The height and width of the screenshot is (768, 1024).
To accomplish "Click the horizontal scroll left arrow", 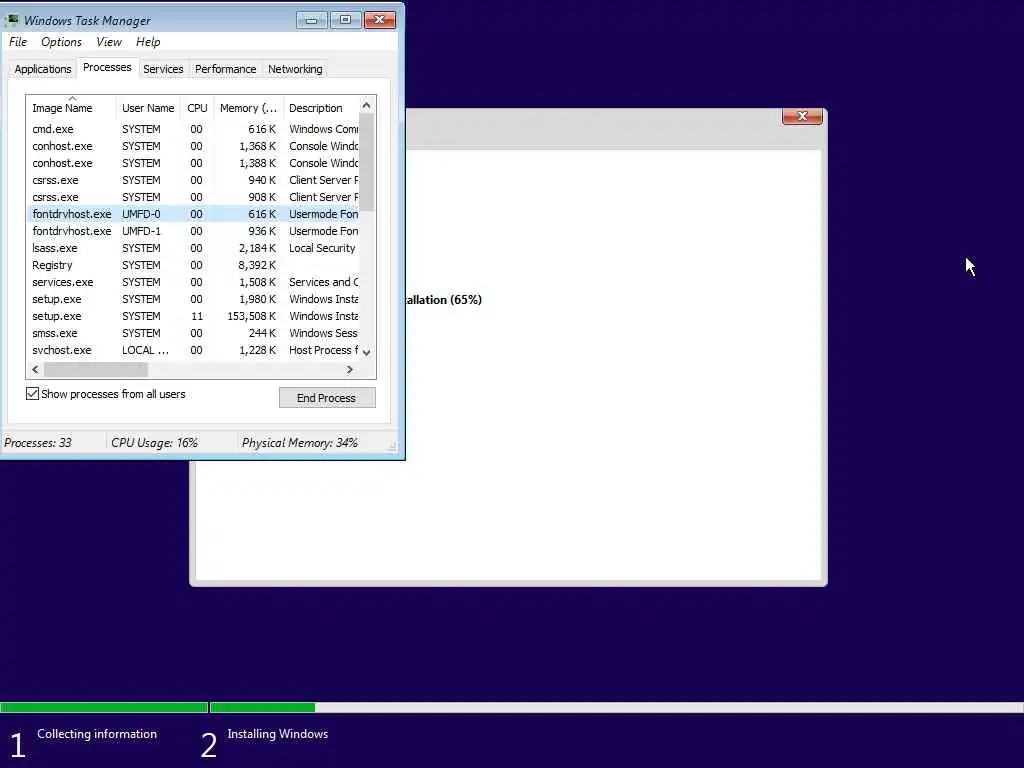I will pyautogui.click(x=35, y=370).
